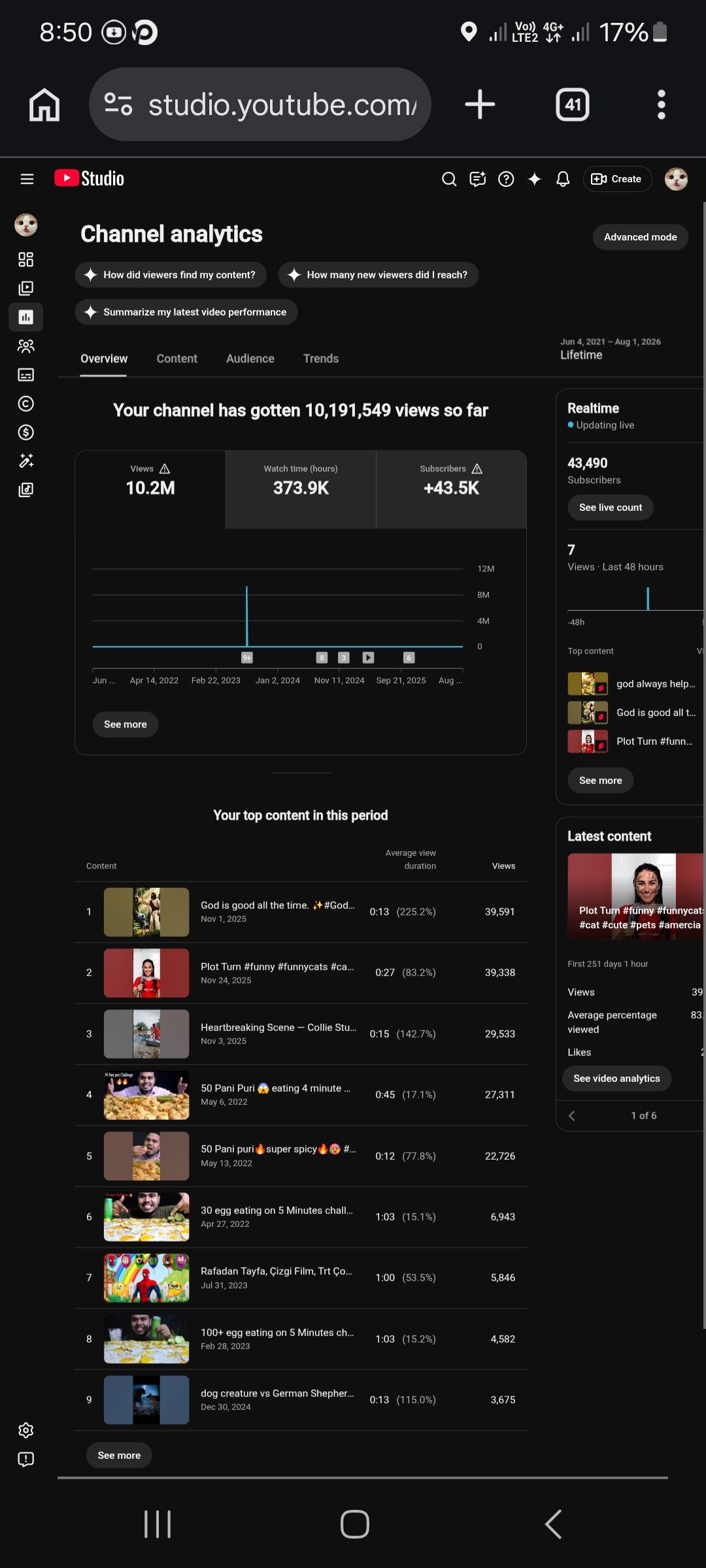Tap the studio.youtube.com address bar
The height and width of the screenshot is (1568, 706).
tap(260, 105)
